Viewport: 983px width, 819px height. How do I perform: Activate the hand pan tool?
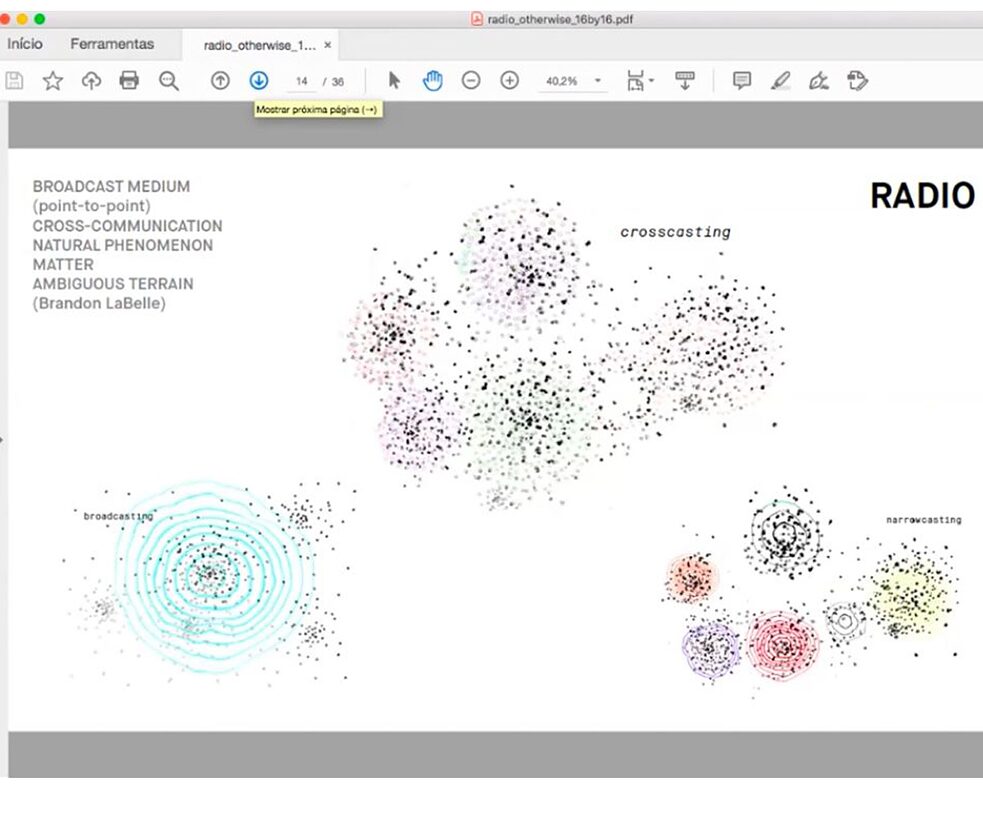point(432,81)
